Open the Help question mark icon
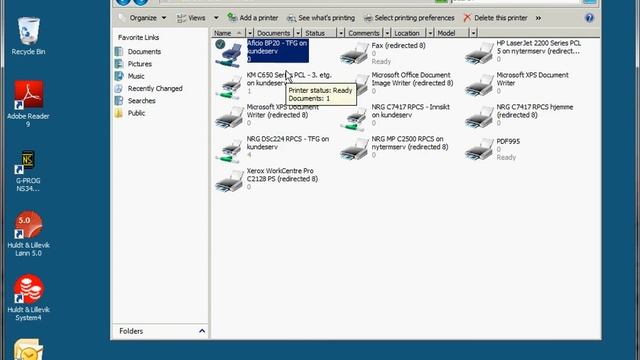640x360 pixels. pos(589,18)
